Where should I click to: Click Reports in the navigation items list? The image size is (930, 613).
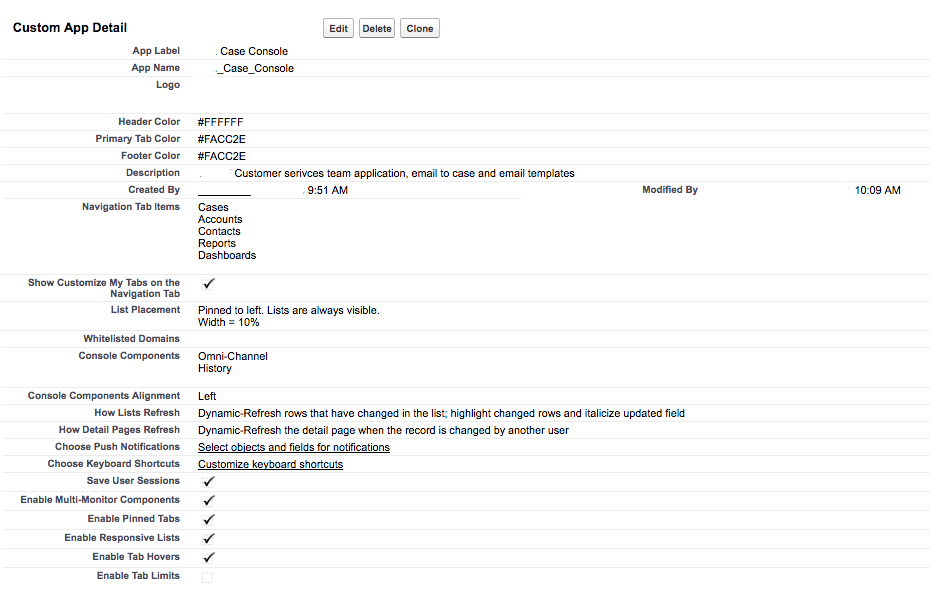217,243
